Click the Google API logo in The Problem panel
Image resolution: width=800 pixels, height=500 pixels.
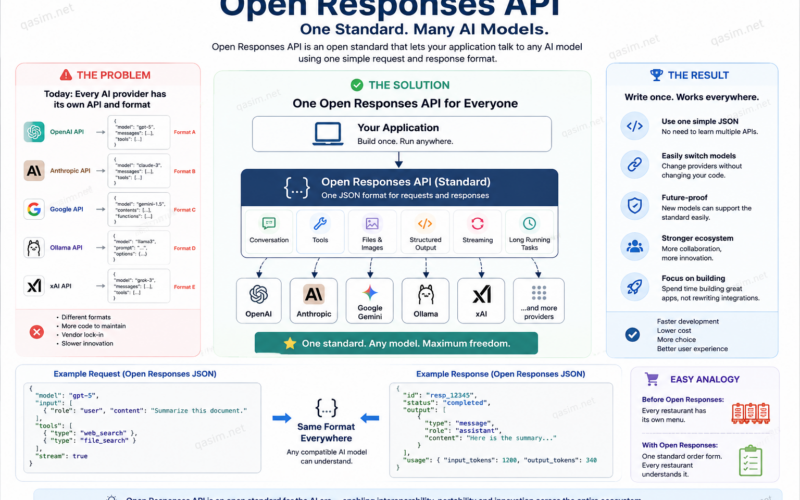[x=34, y=209]
